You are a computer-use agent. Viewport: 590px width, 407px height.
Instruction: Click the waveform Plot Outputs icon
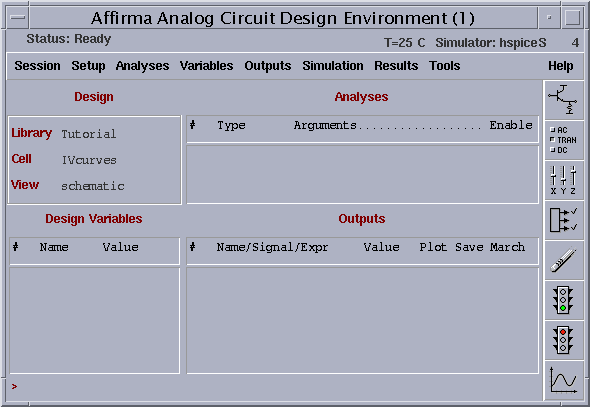pos(564,380)
